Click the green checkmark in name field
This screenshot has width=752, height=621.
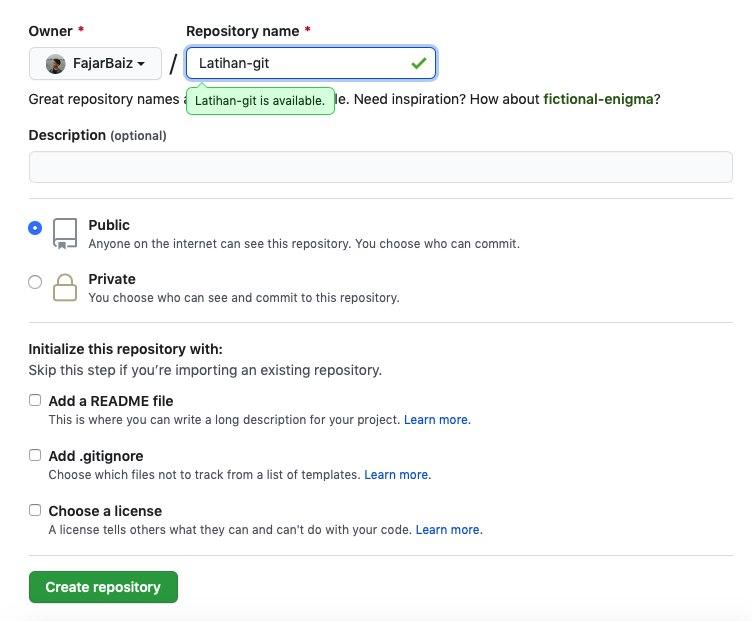pos(418,64)
